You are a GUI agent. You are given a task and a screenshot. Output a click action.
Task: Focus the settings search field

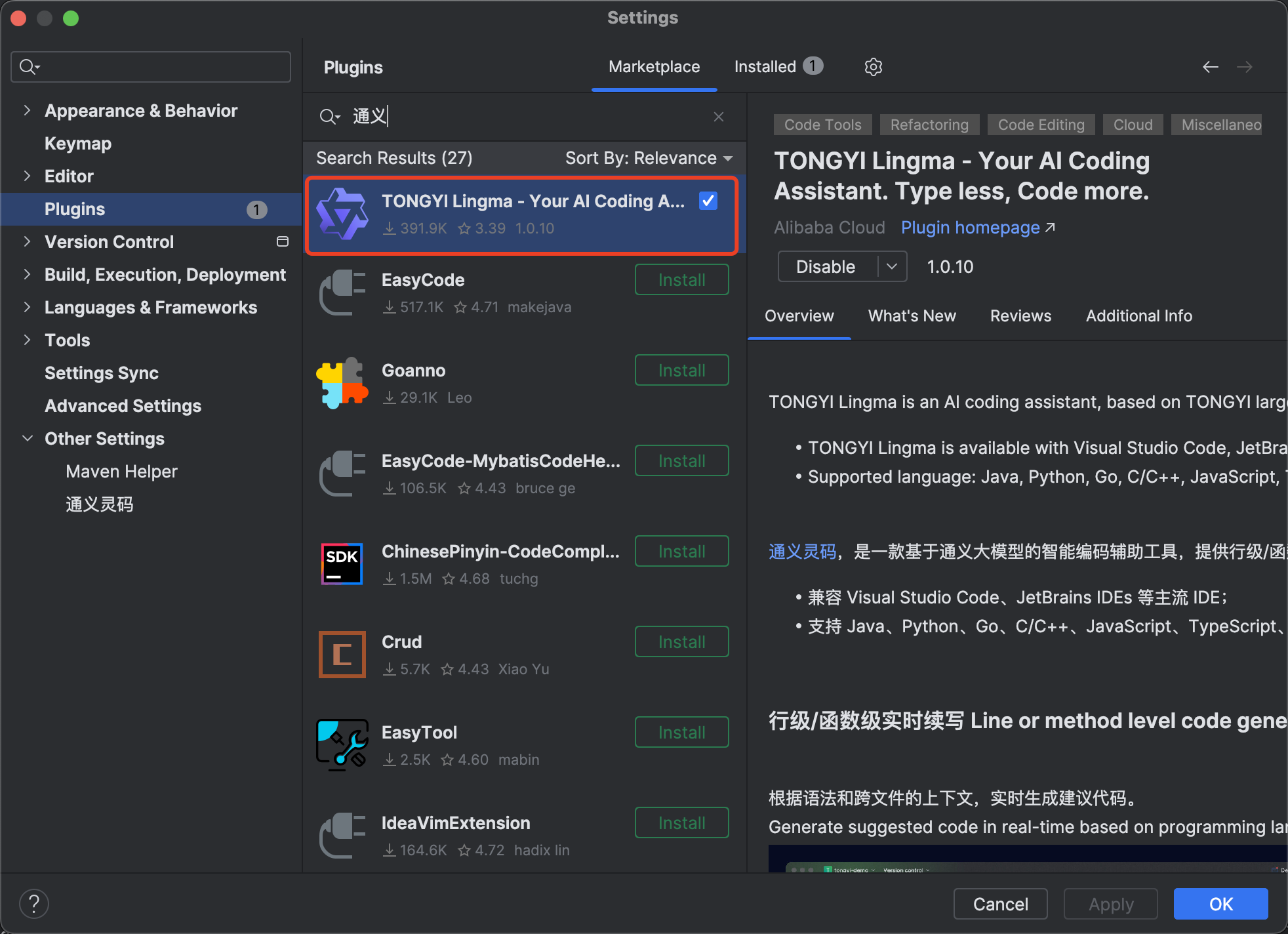pos(151,67)
